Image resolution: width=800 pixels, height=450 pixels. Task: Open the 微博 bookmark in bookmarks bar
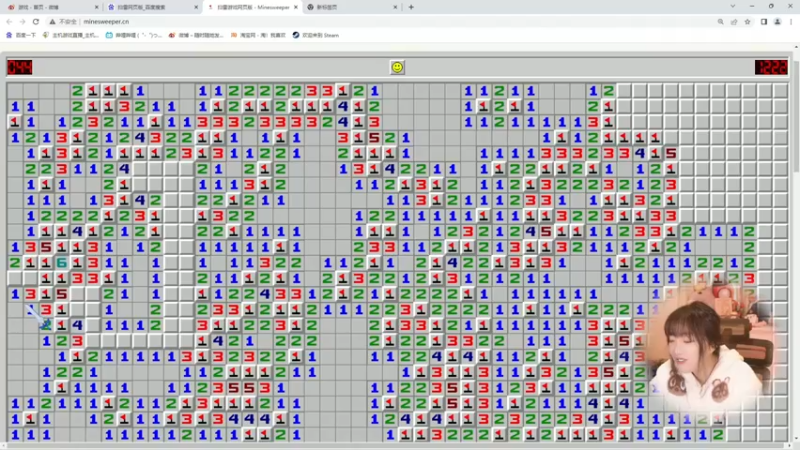196,35
